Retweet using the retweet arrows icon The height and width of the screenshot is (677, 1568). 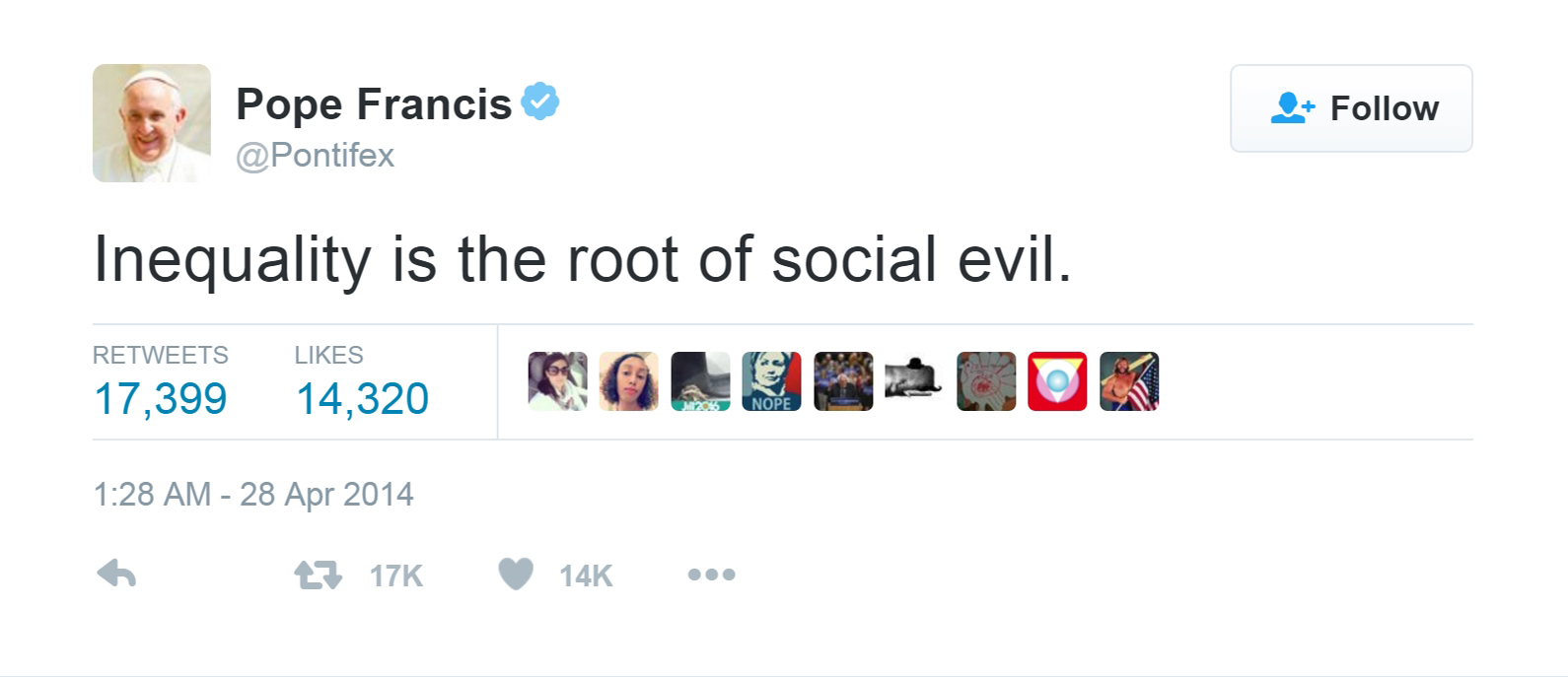(x=319, y=575)
